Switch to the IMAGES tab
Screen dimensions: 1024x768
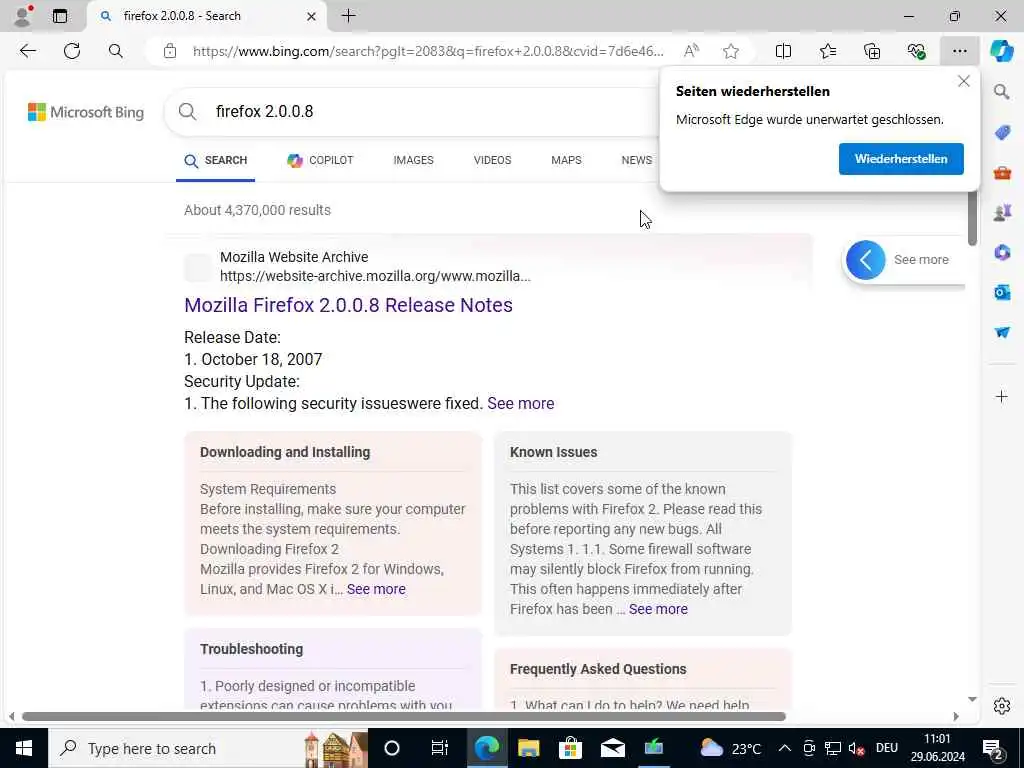[413, 160]
